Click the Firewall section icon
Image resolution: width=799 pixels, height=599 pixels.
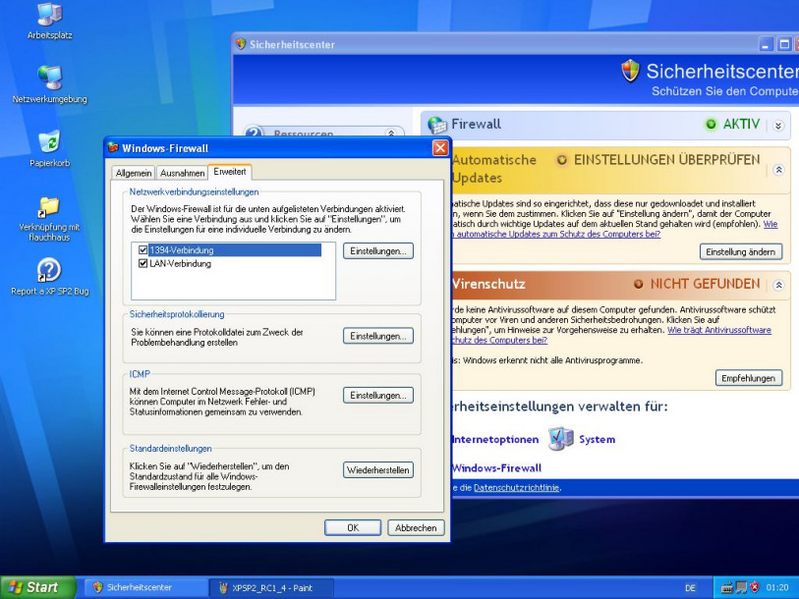437,125
